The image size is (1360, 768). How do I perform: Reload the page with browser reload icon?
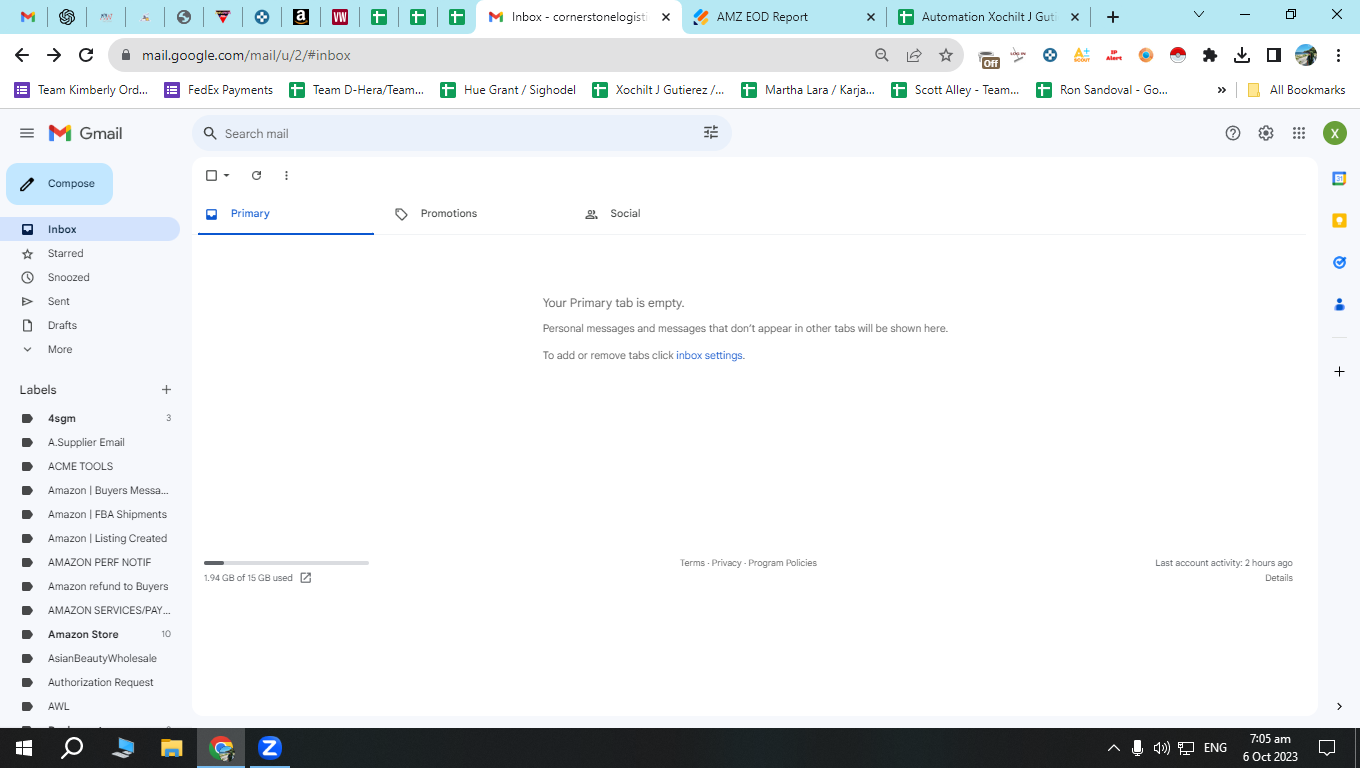pyautogui.click(x=86, y=55)
